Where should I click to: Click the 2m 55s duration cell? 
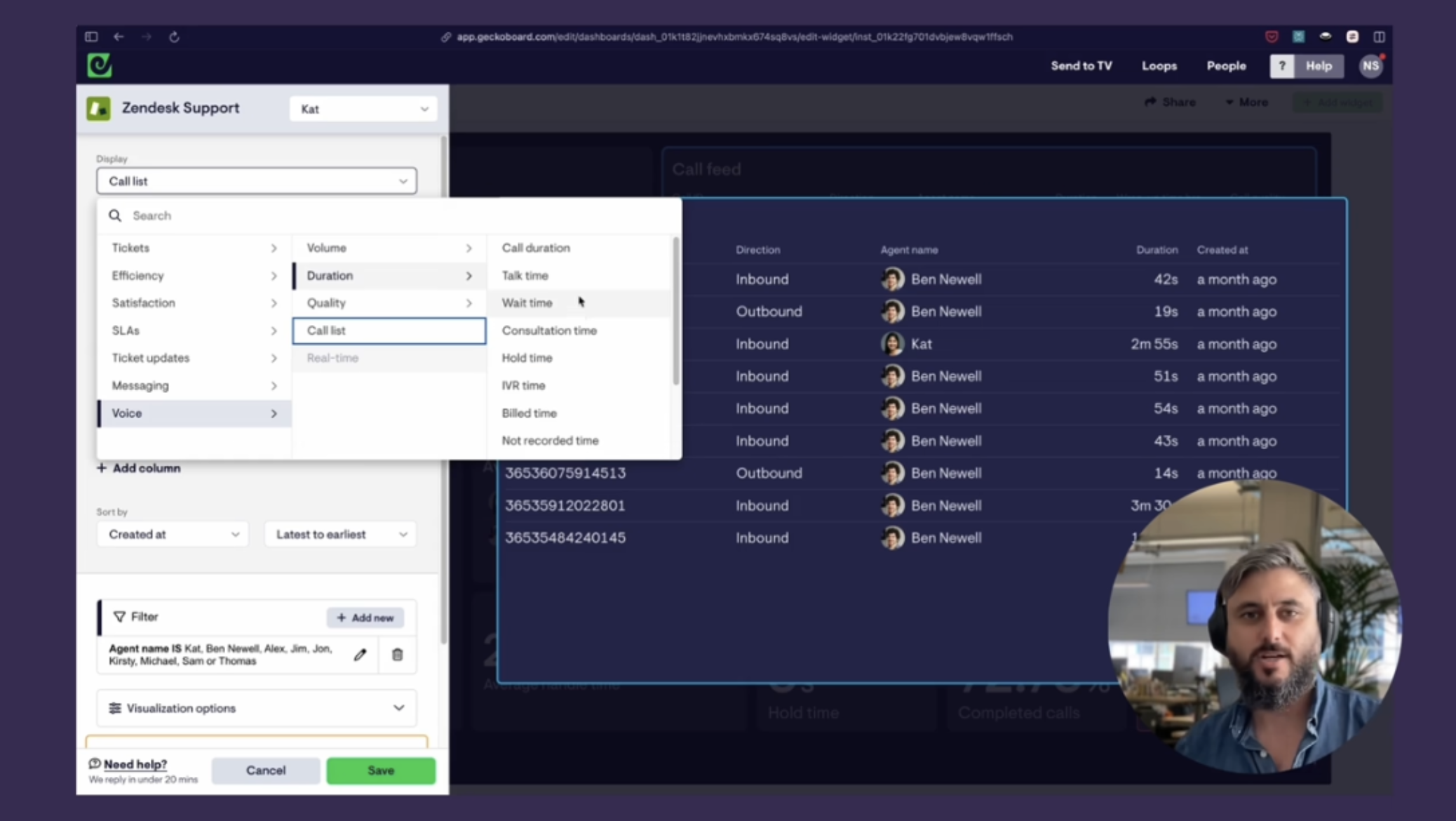(x=1154, y=344)
